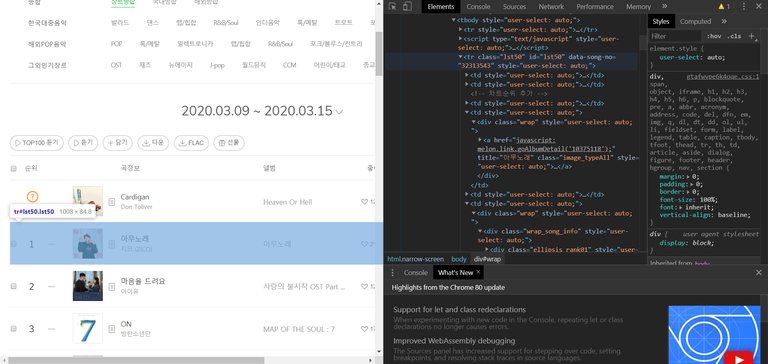Open drawer three-dot menu beside Console
Screen dimensions: 768x364
click(392, 273)
